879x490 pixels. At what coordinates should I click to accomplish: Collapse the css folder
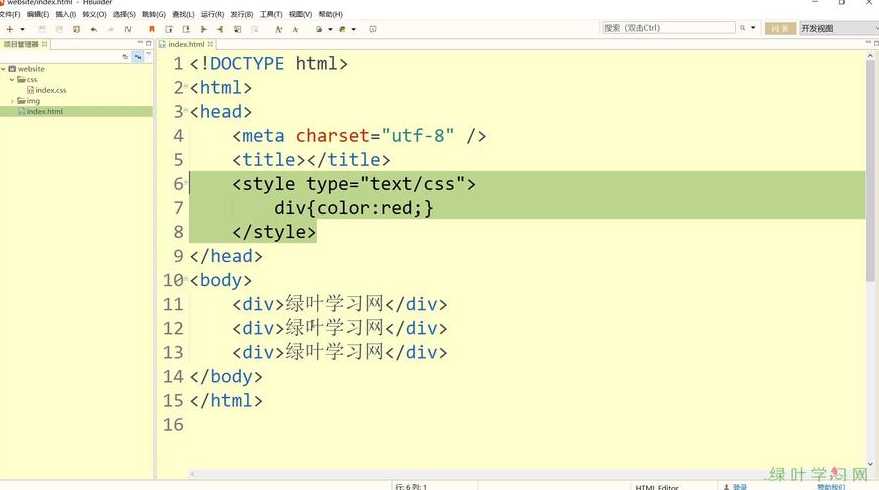tap(12, 80)
